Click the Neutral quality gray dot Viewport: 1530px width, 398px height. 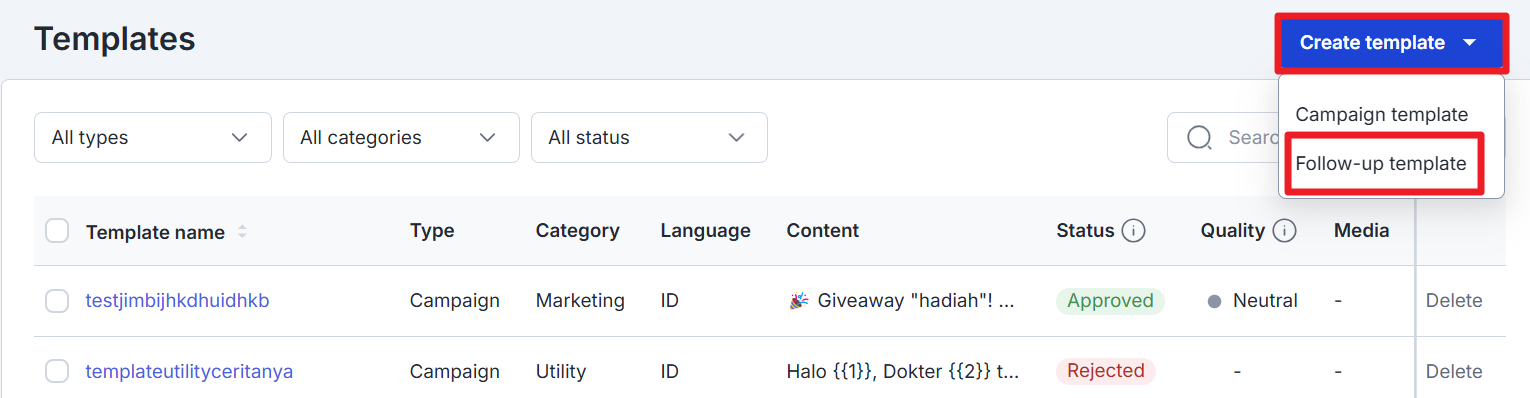click(1214, 301)
